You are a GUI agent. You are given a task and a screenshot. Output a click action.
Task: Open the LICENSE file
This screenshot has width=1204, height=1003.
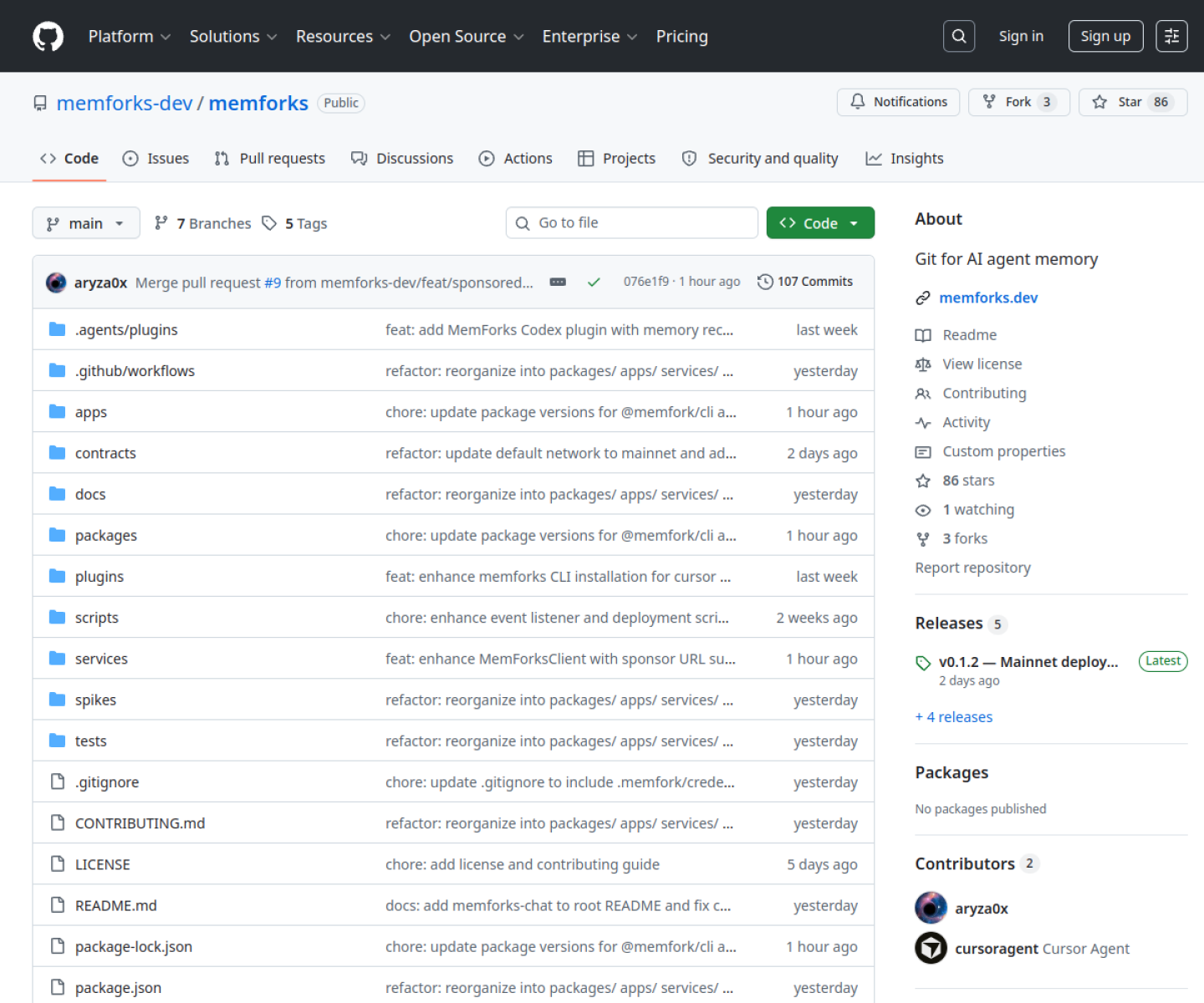click(x=102, y=864)
